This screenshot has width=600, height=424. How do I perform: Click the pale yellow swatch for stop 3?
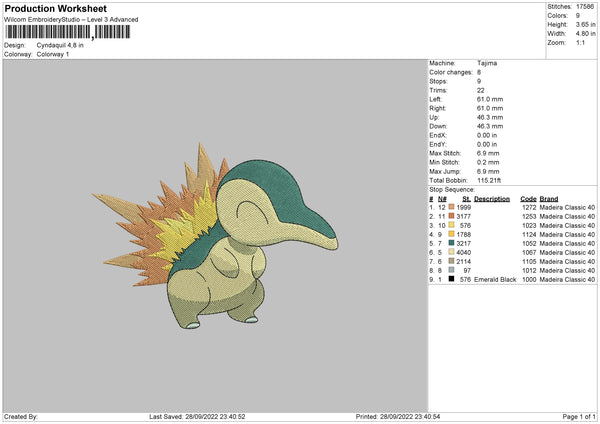coord(453,225)
